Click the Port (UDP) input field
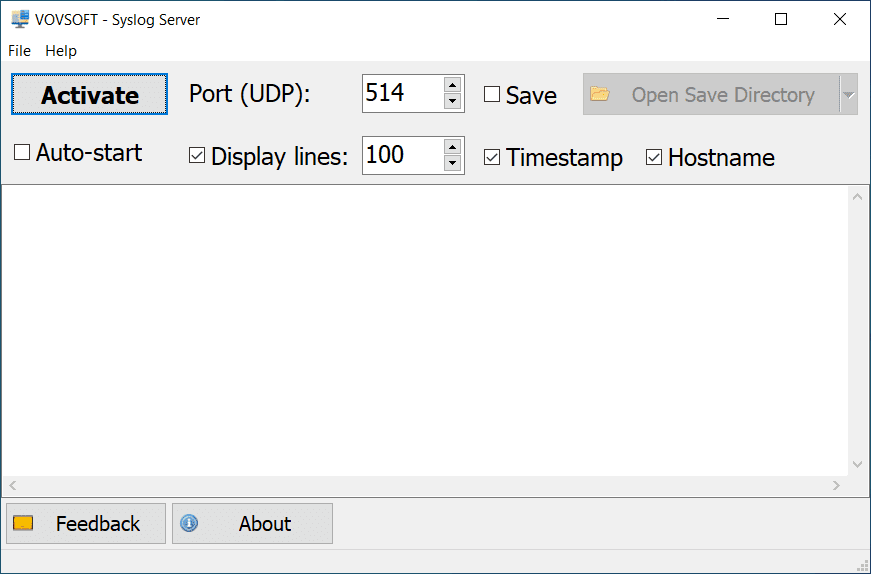The image size is (871, 574). point(403,93)
